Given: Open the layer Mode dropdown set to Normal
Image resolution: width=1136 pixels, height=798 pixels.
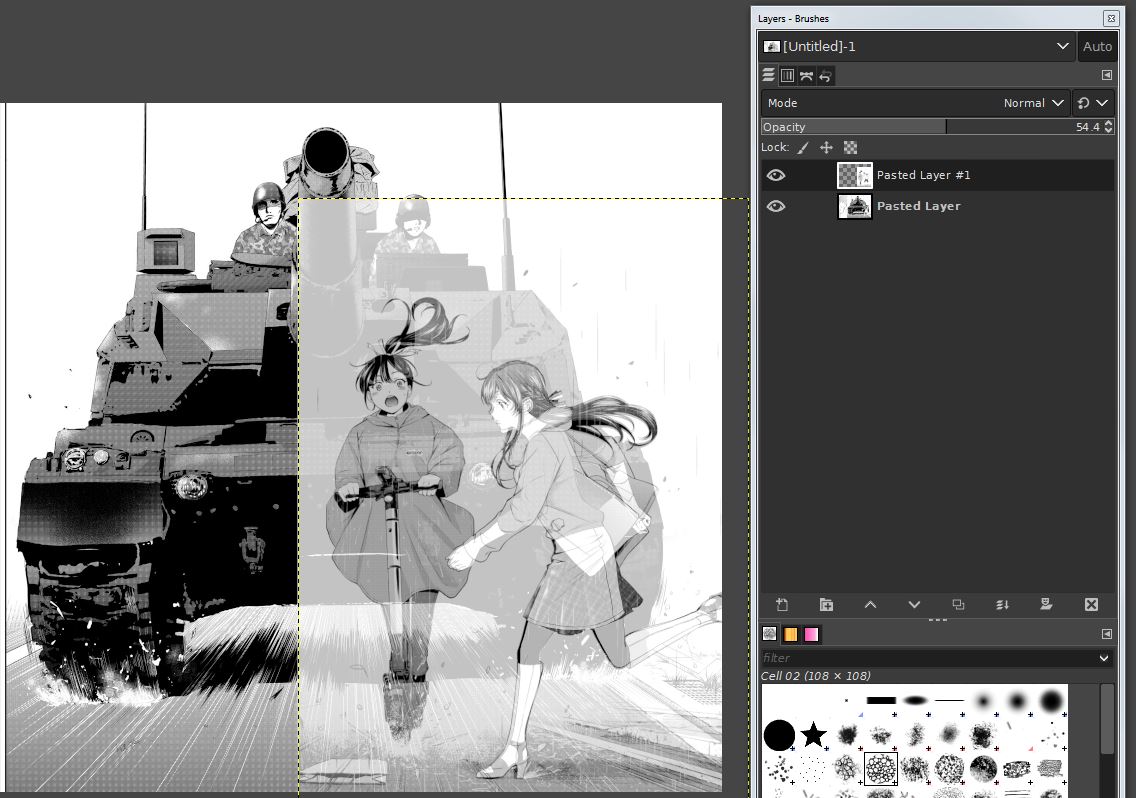Looking at the screenshot, I should pyautogui.click(x=915, y=103).
